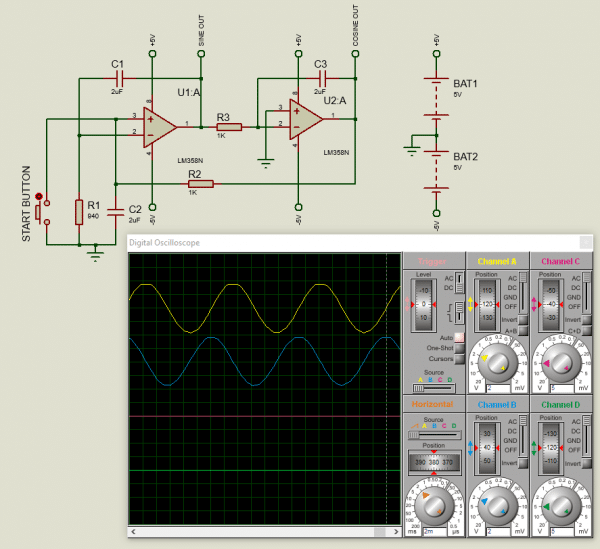Move the Channel D coupling slider
The image size is (600, 549).
point(587,435)
